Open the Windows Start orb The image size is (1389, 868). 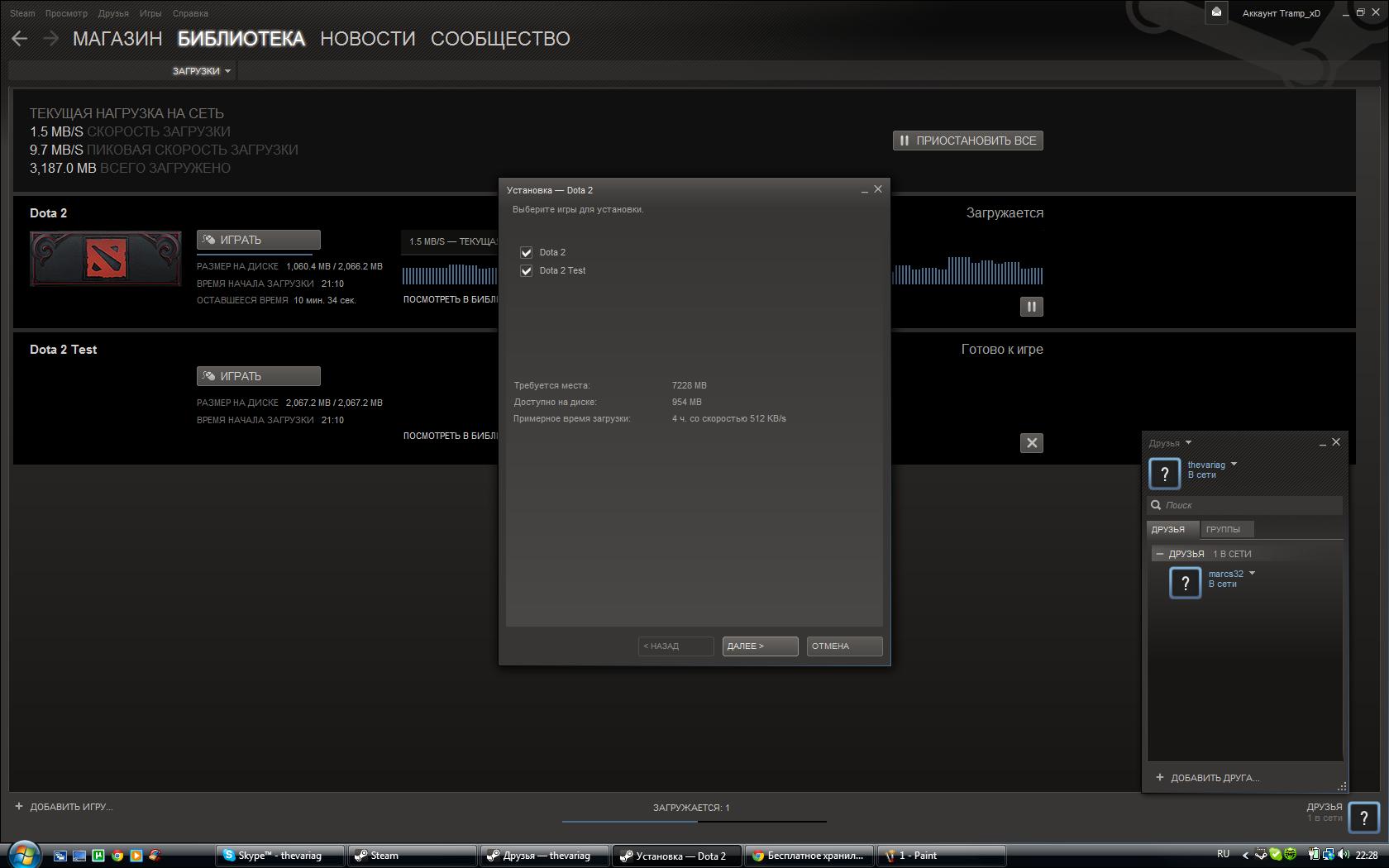[23, 854]
